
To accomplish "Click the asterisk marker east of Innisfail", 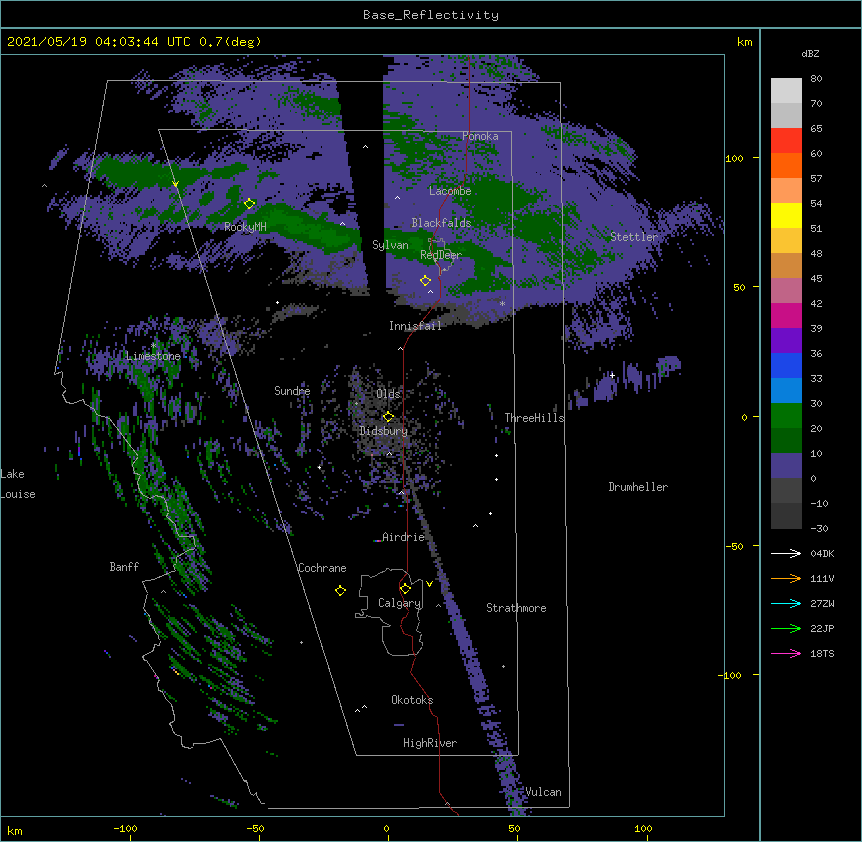I will pyautogui.click(x=502, y=303).
